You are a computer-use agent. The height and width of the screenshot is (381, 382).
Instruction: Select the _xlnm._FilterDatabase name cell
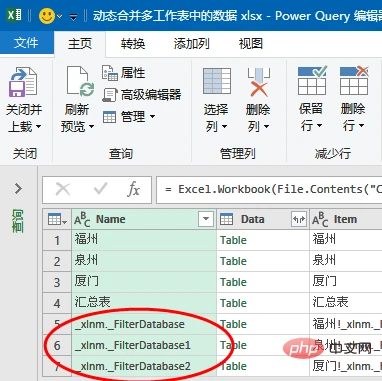[x=144, y=324]
